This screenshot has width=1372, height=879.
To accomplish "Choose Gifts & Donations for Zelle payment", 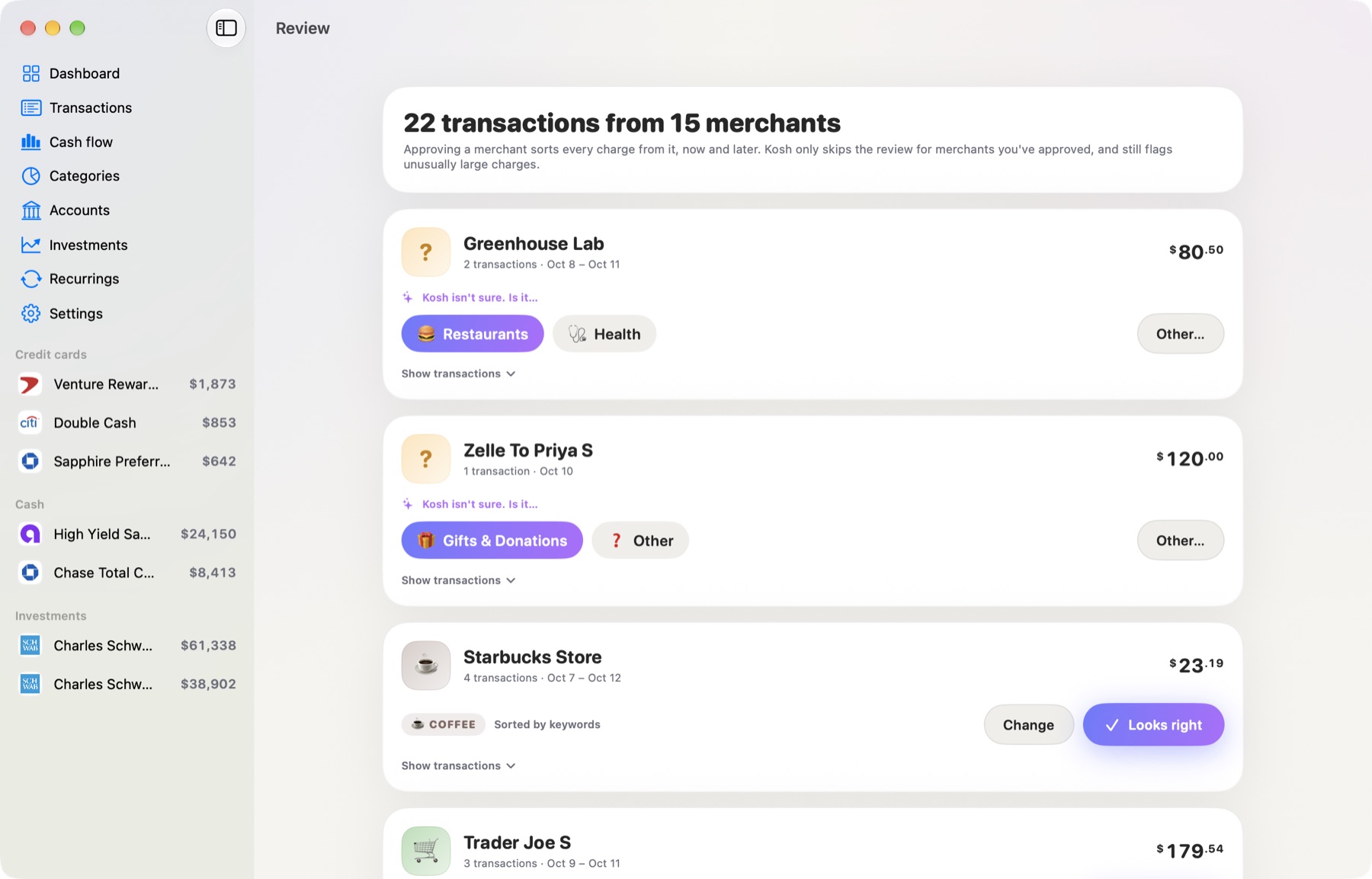I will (492, 541).
